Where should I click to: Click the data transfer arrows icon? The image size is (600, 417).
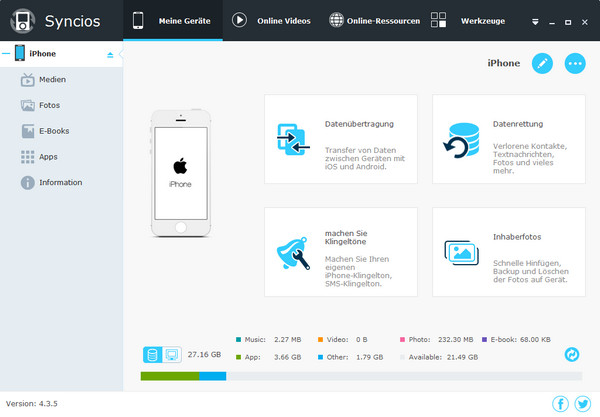[x=293, y=139]
